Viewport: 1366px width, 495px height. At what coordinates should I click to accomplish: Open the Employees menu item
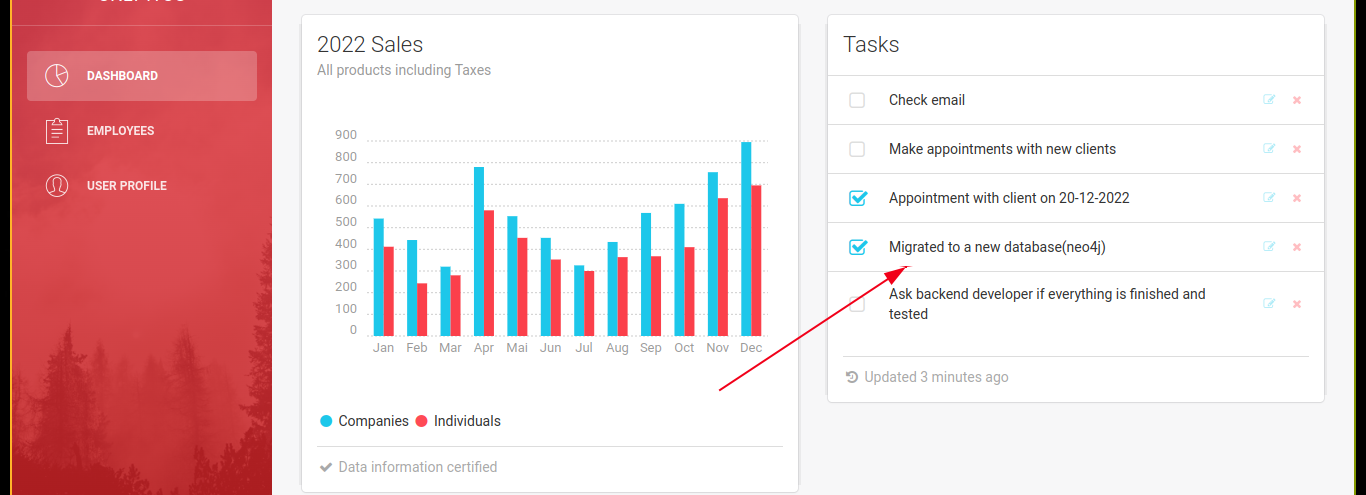[120, 131]
